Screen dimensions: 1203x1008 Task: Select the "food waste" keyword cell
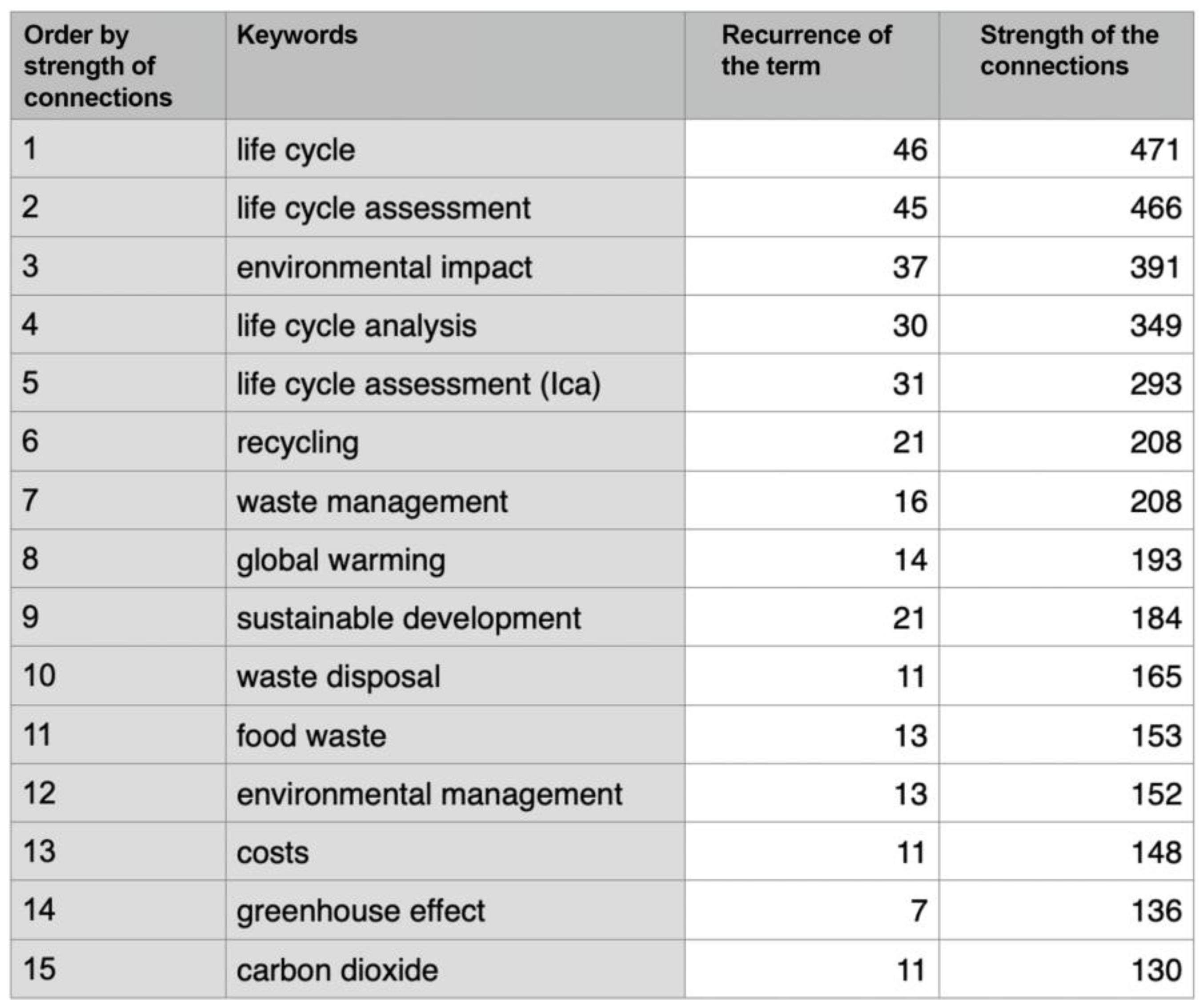[311, 736]
